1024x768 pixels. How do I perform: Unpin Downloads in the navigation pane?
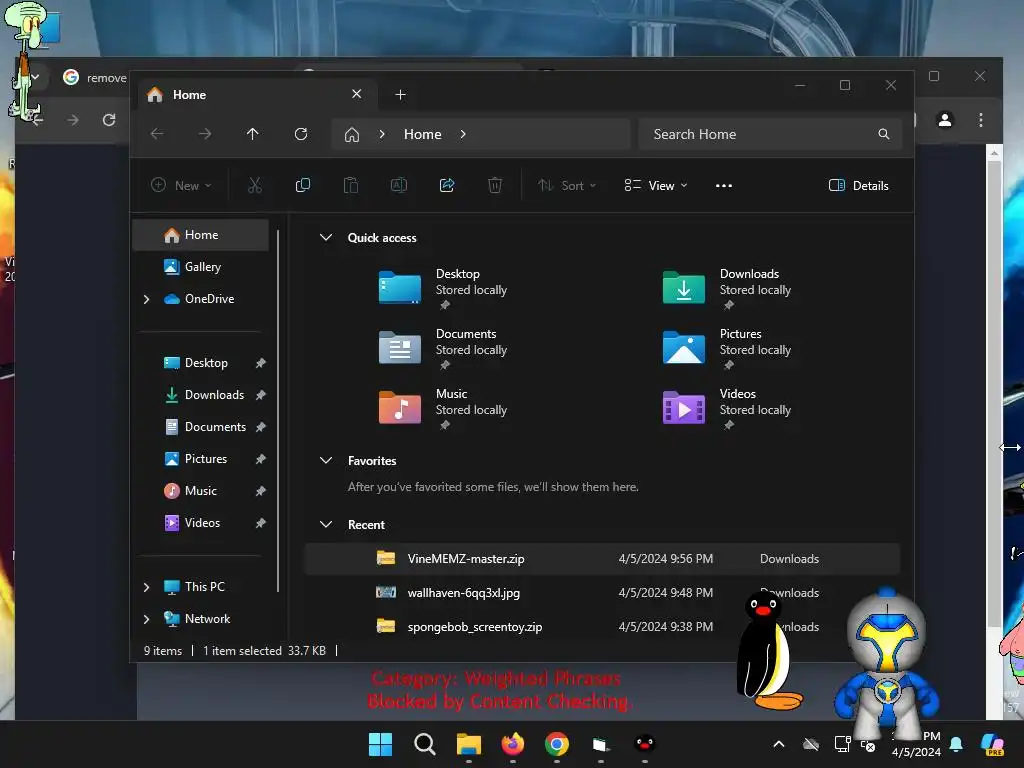(261, 395)
